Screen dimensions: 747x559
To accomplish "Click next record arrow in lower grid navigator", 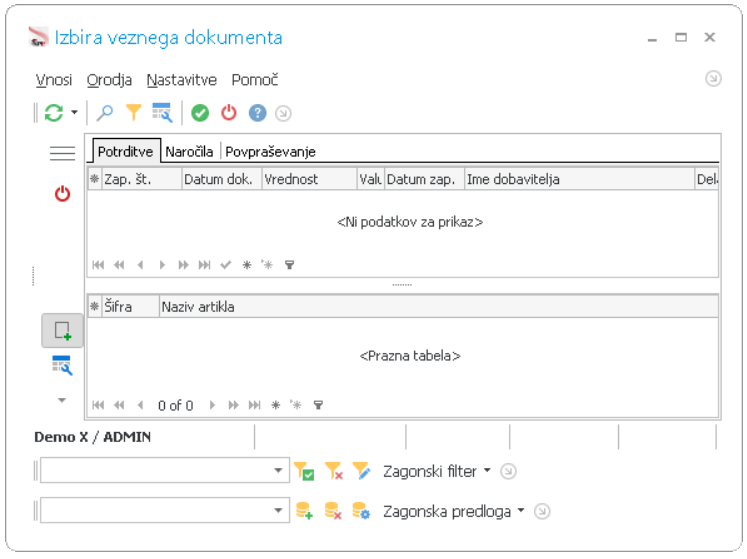I will coord(212,405).
